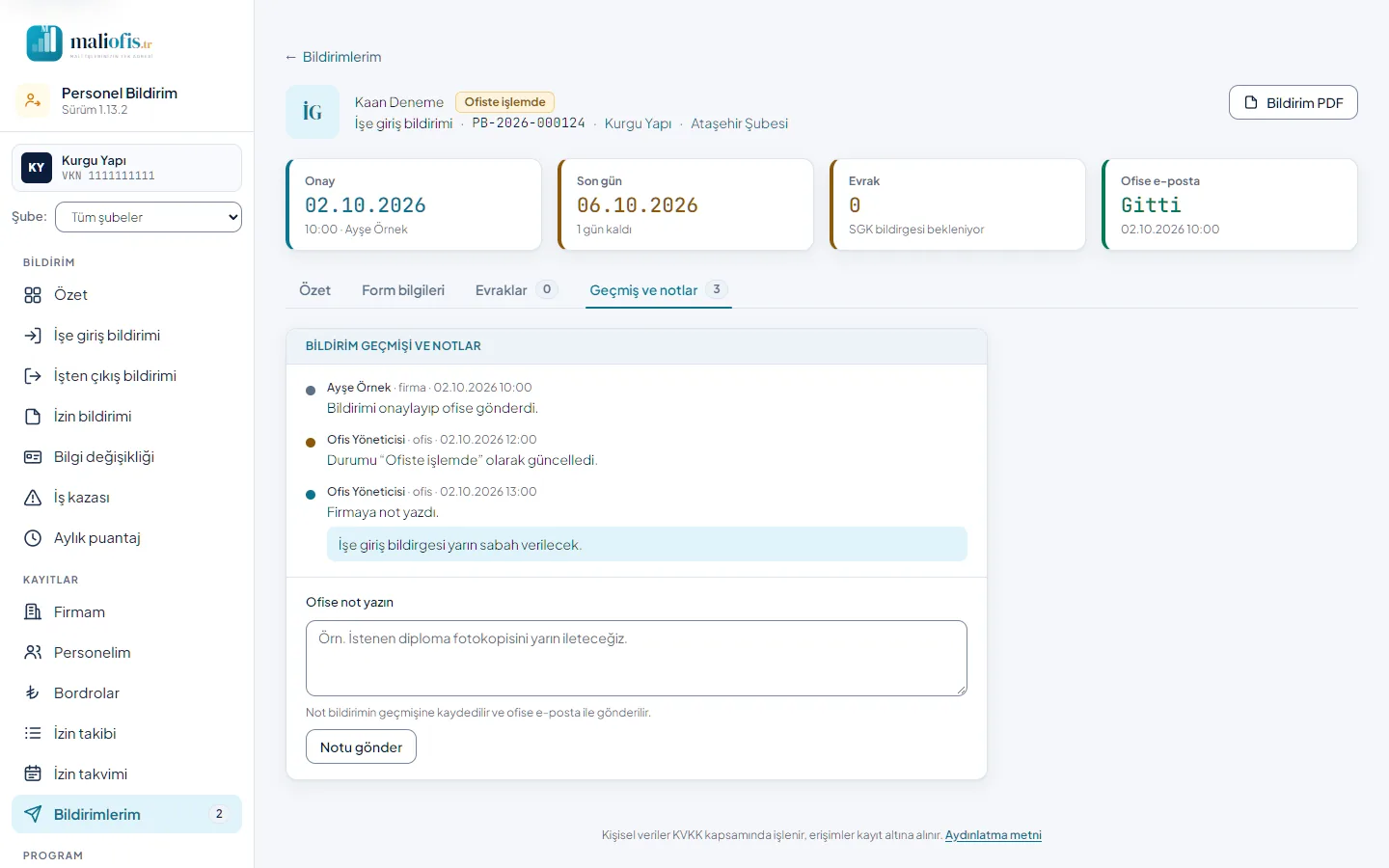Go back via the Bildirimlerim link
1389x868 pixels.
pyautogui.click(x=333, y=57)
